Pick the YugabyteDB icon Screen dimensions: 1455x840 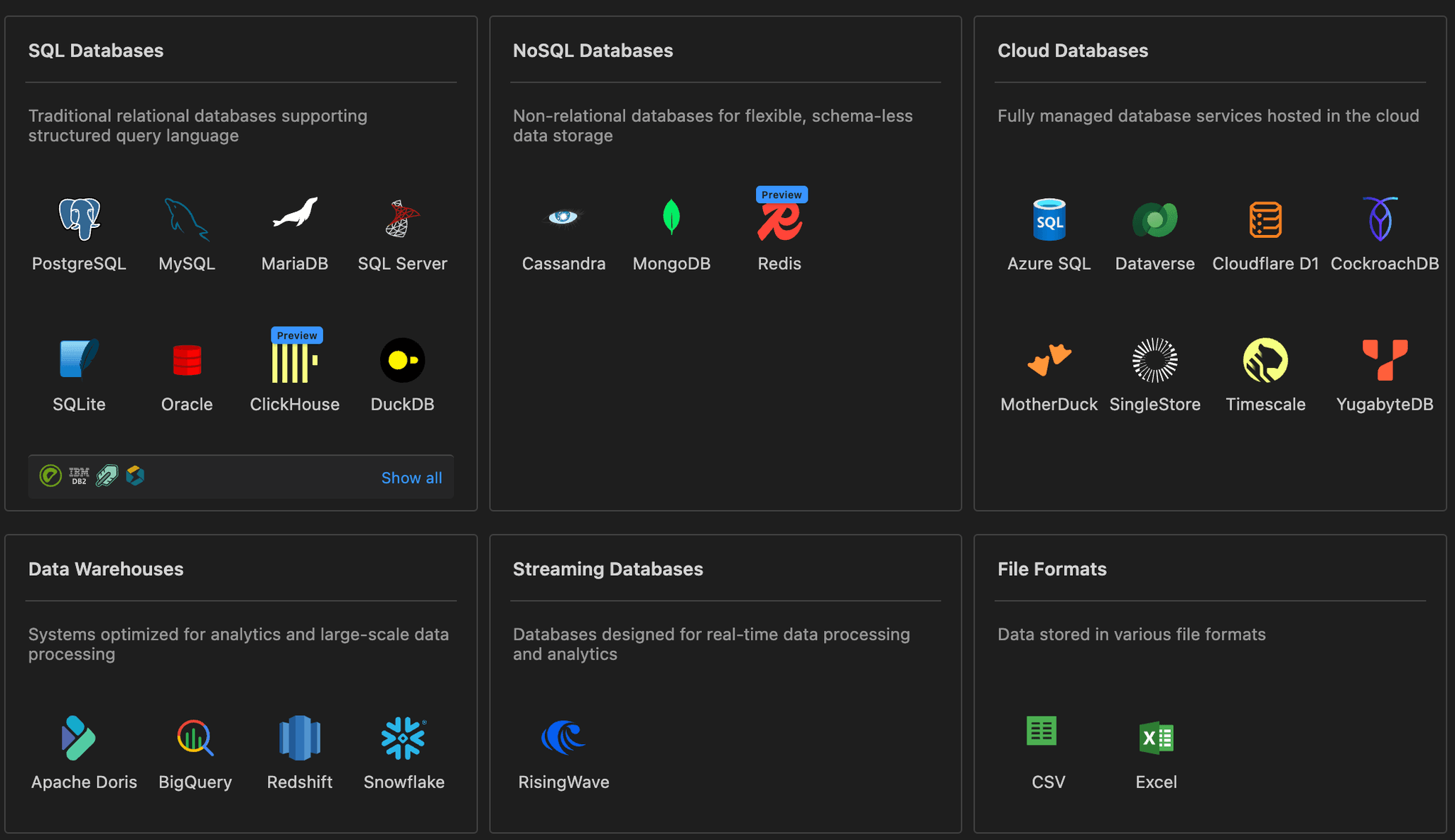pos(1385,359)
